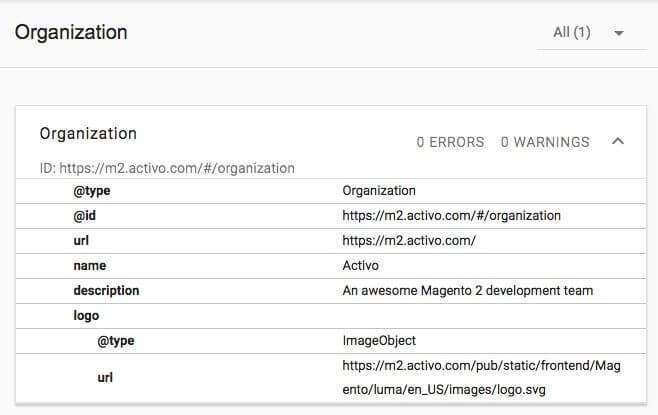The image size is (658, 415).
Task: Click the 0 WARNINGS counter
Action: (545, 142)
